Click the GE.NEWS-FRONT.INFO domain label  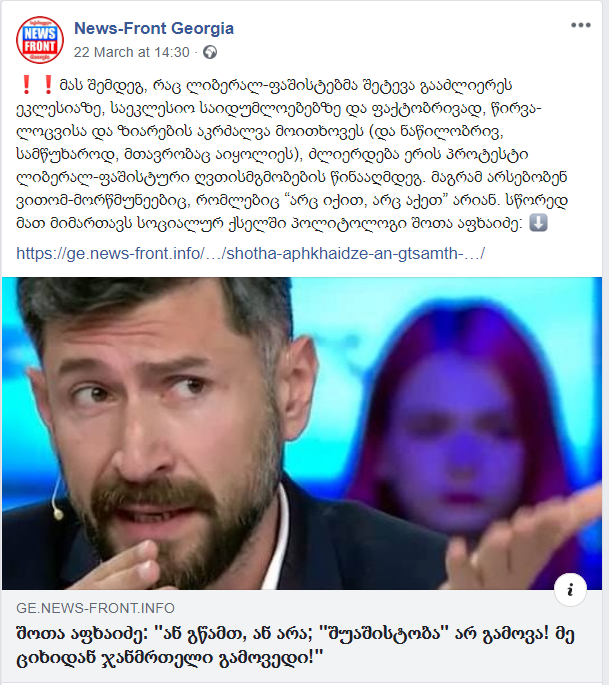coord(95,608)
